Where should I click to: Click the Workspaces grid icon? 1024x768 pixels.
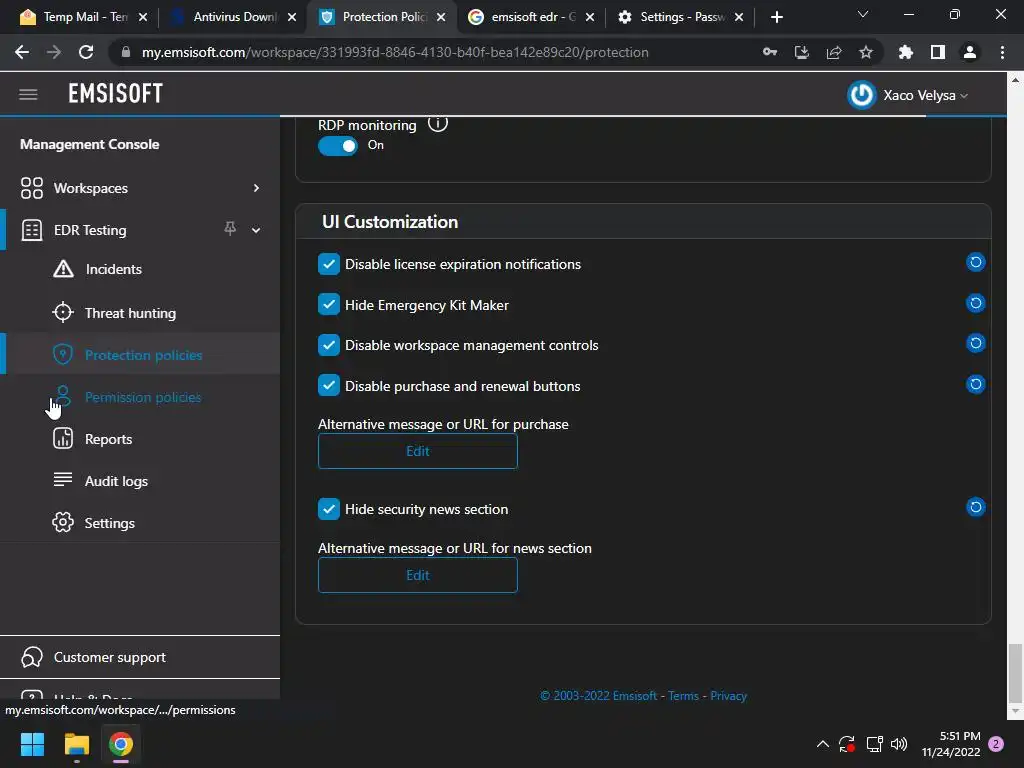pos(31,188)
